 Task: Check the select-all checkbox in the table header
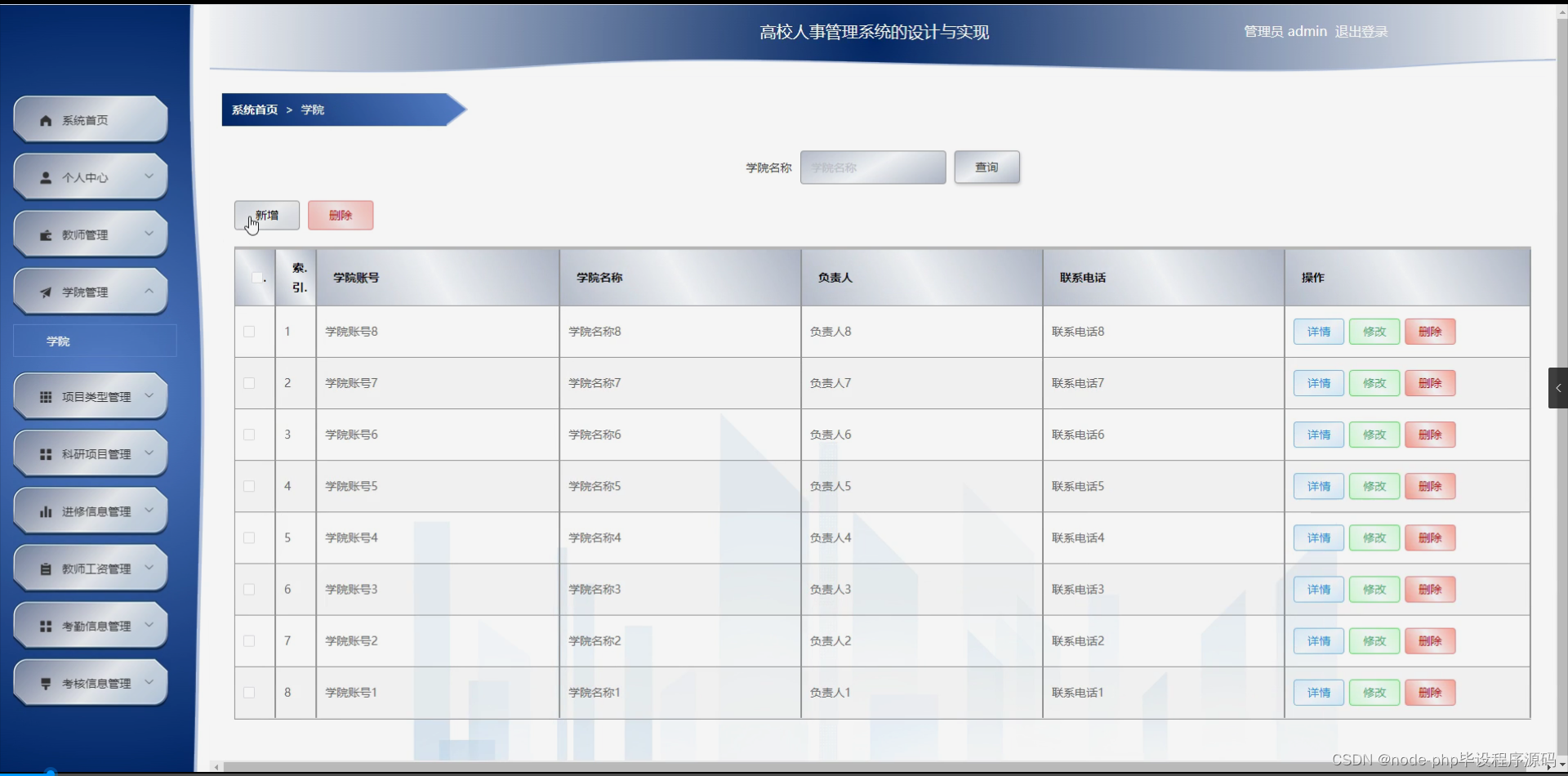point(256,277)
